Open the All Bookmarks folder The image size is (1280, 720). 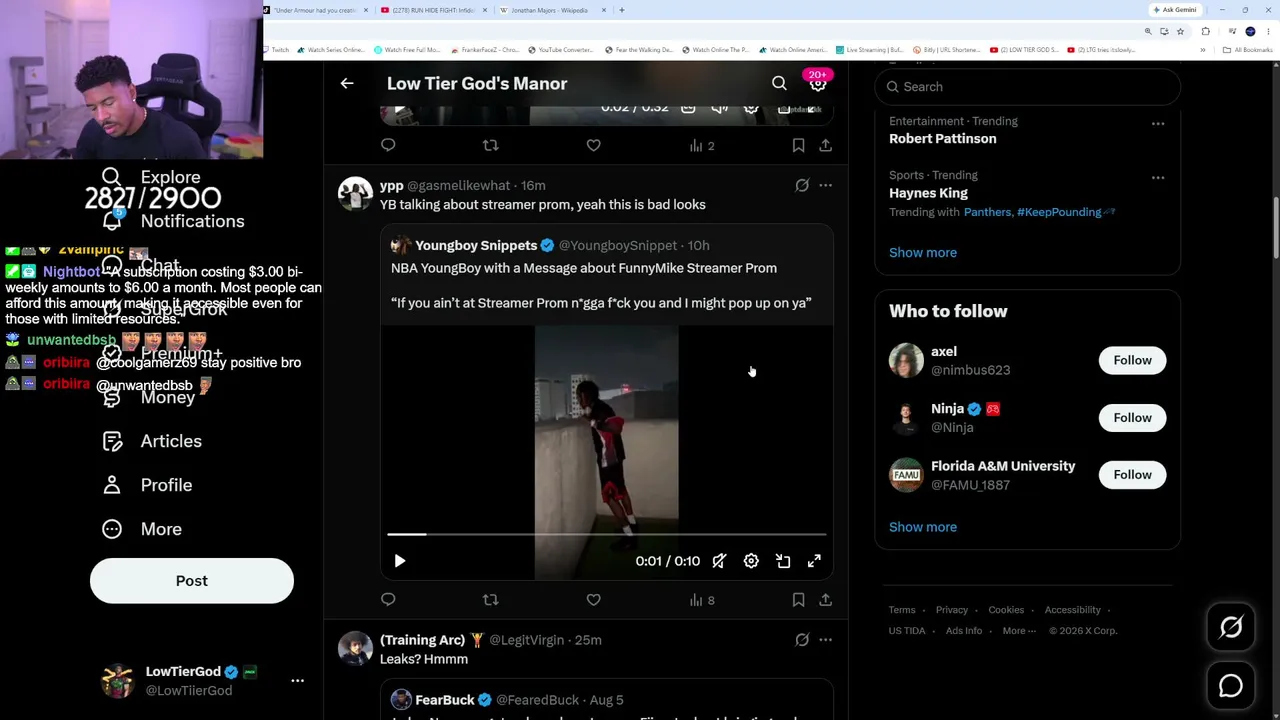[1249, 50]
